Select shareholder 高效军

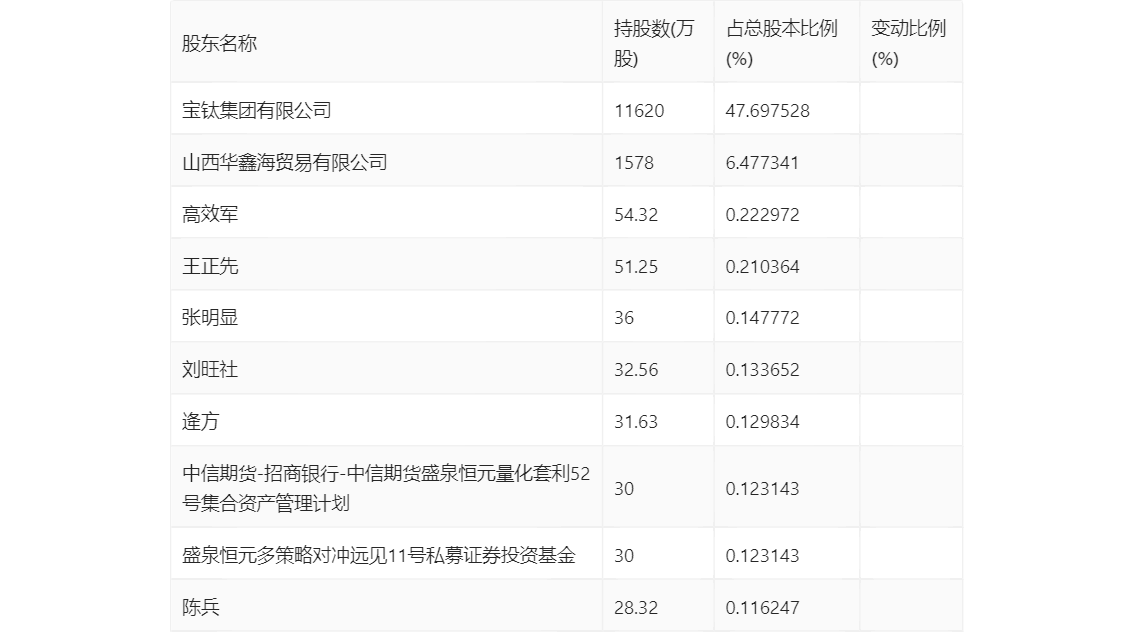click(x=210, y=214)
